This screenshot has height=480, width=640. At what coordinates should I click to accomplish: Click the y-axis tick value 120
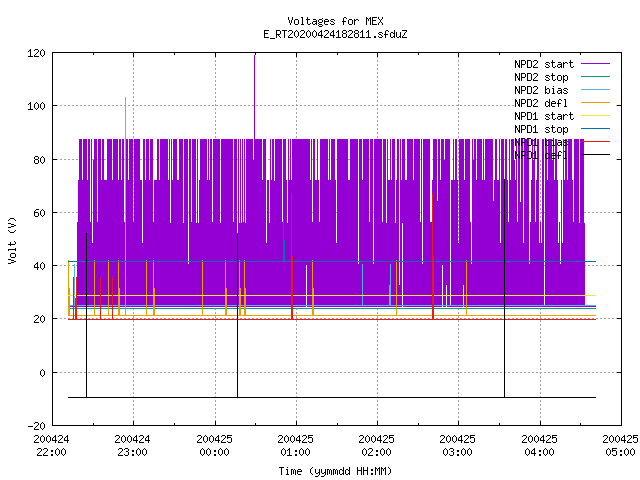click(x=36, y=53)
